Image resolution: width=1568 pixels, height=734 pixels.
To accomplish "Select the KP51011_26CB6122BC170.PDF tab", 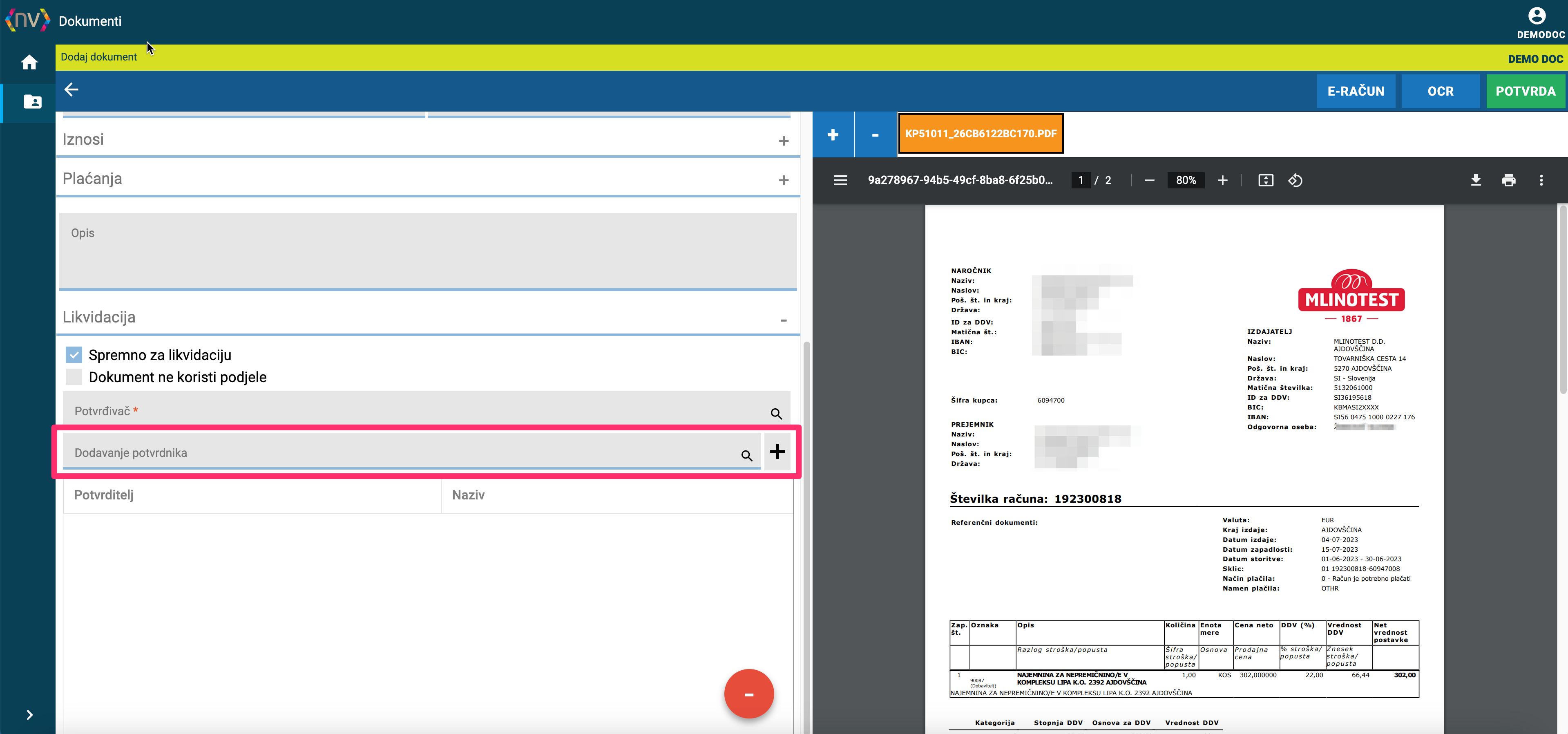I will pyautogui.click(x=981, y=133).
